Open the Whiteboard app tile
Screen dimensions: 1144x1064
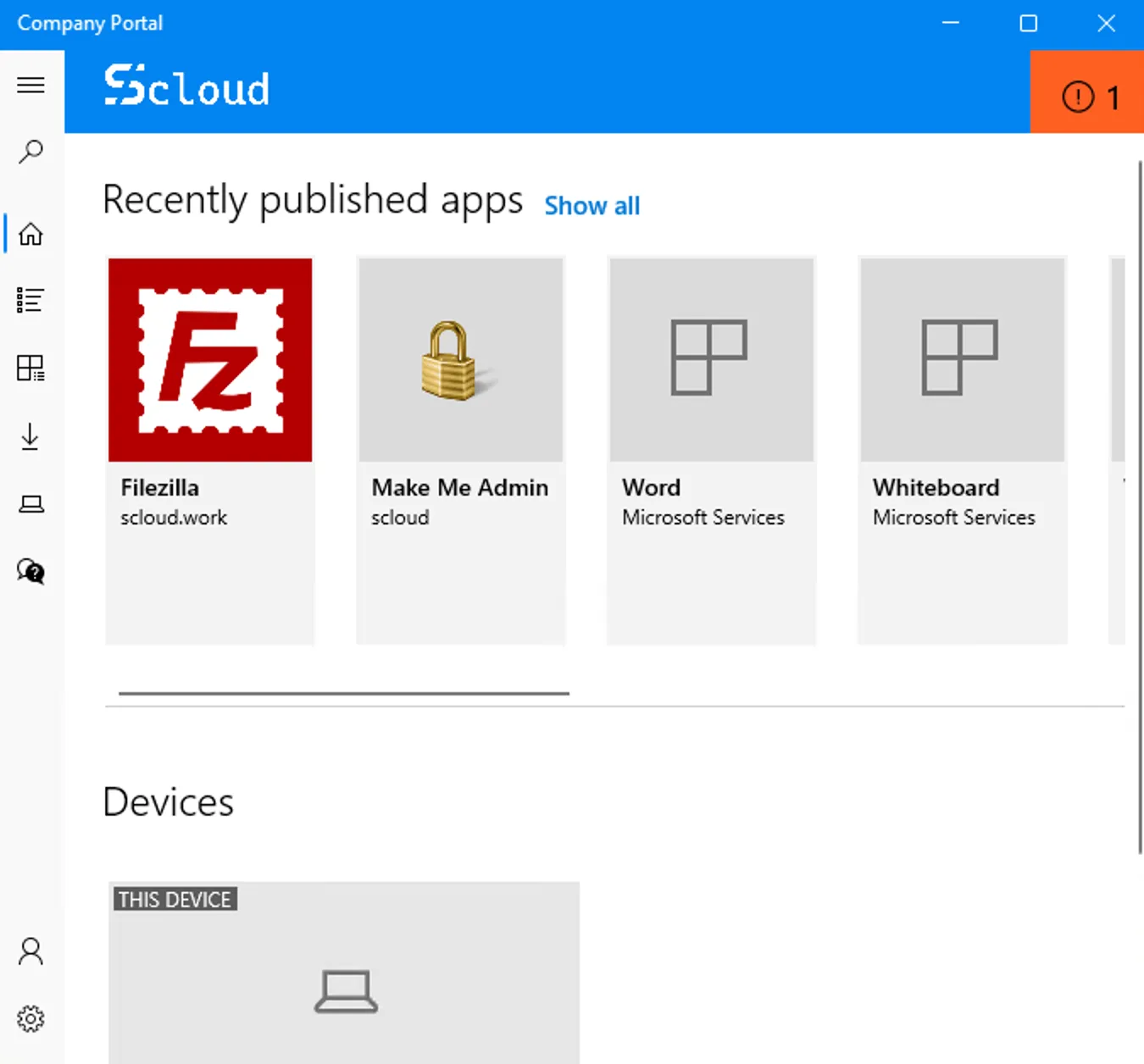tap(963, 451)
